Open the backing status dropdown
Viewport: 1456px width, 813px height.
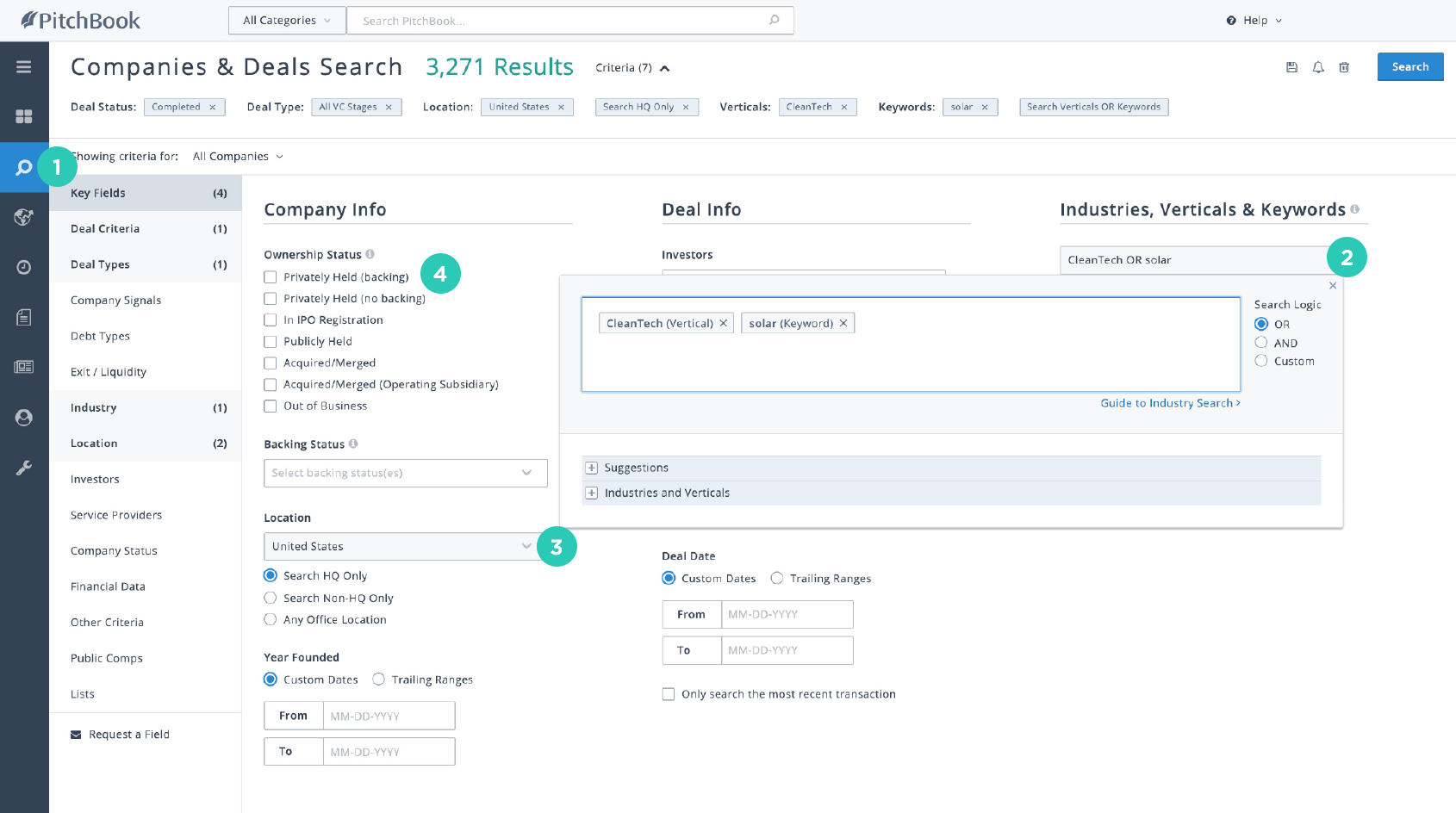406,473
